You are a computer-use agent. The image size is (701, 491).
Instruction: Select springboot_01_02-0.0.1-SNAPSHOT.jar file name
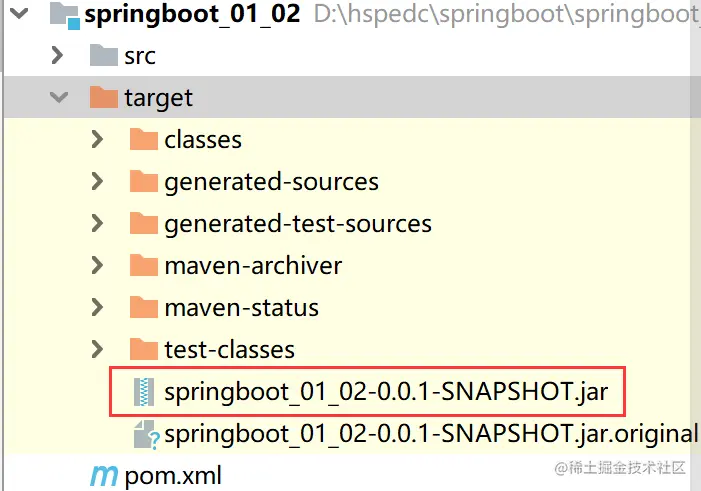coord(386,393)
